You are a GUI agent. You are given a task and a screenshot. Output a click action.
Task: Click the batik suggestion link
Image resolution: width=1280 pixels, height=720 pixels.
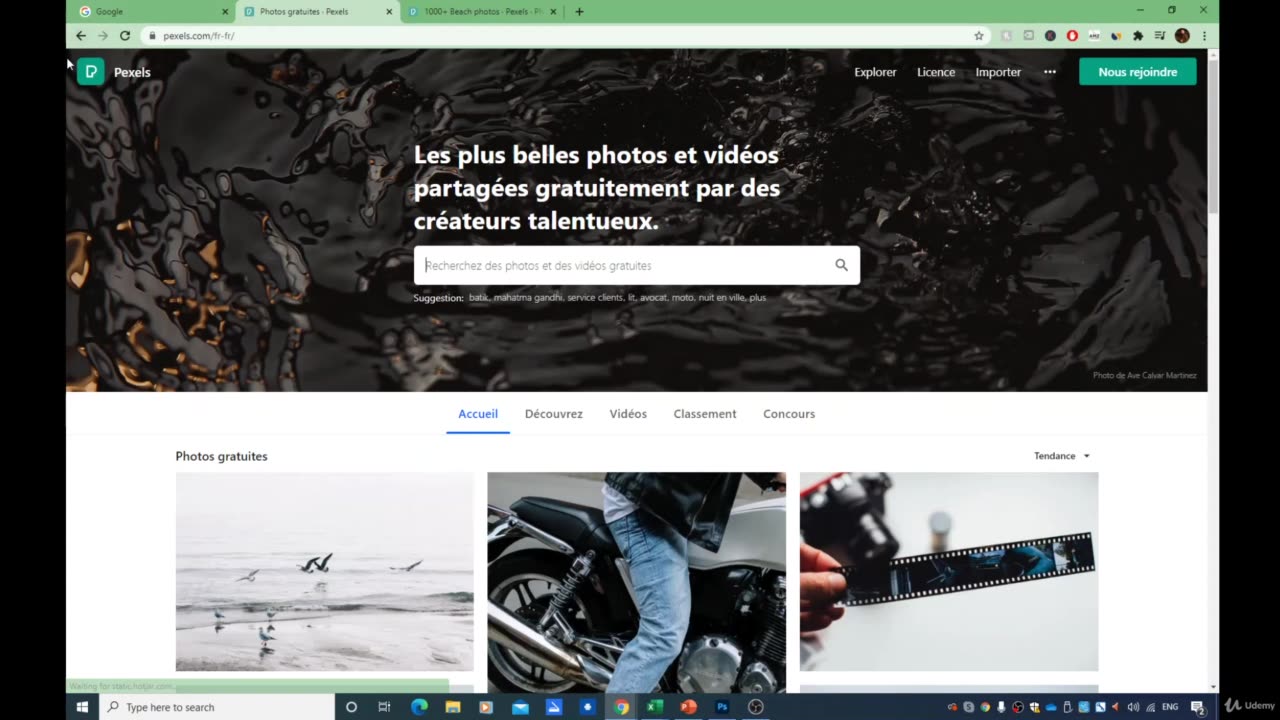[479, 298]
